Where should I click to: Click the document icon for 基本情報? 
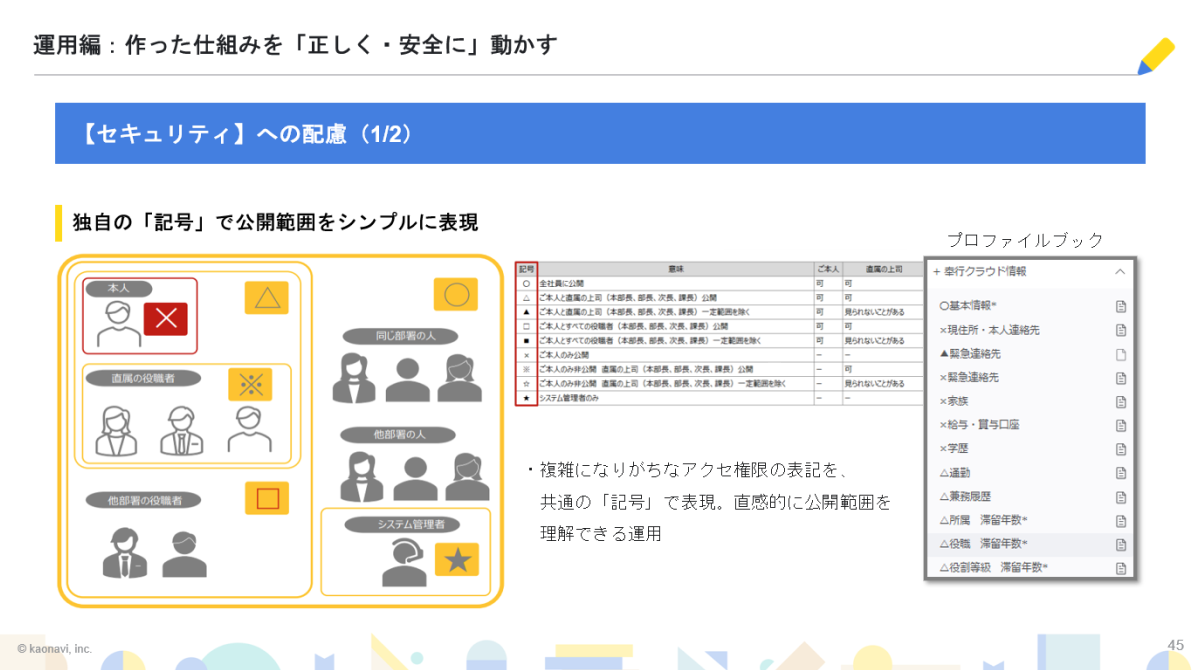click(x=1121, y=306)
